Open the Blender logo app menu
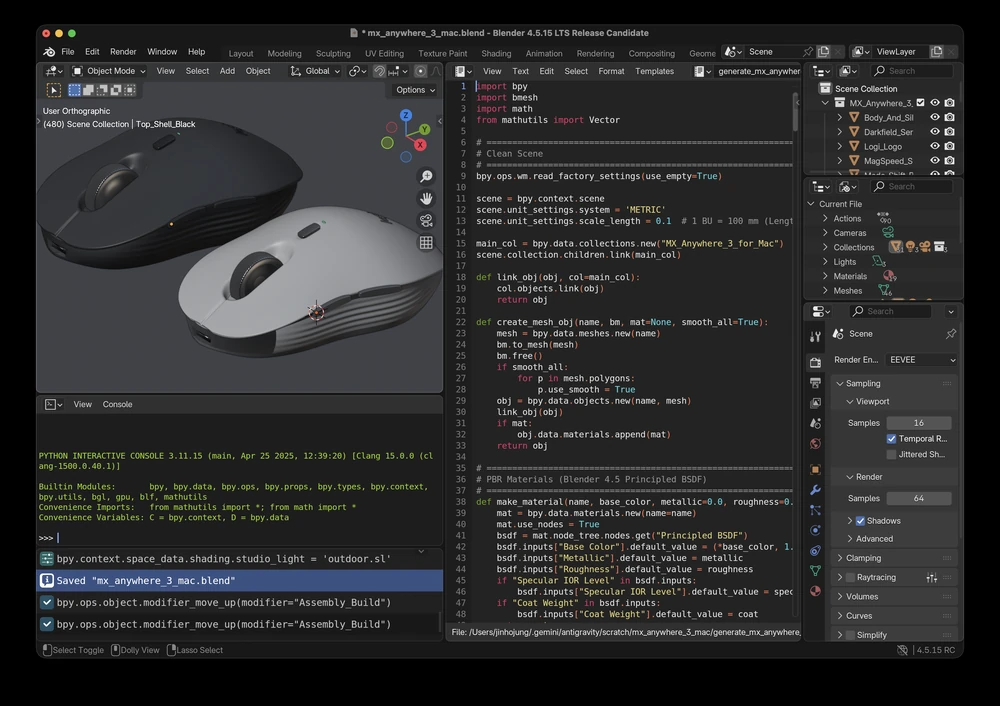 click(49, 52)
